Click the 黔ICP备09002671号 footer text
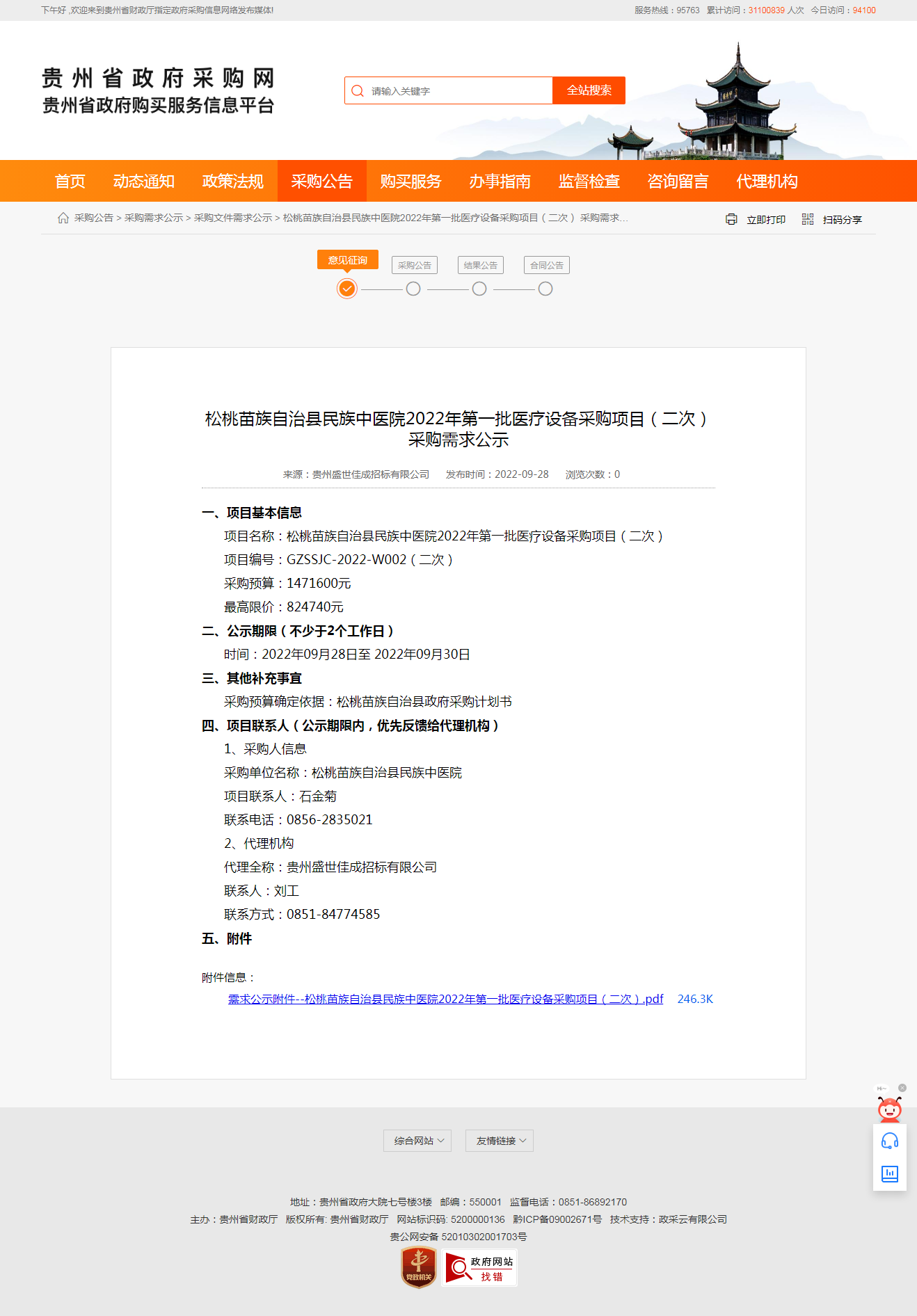 (557, 1219)
